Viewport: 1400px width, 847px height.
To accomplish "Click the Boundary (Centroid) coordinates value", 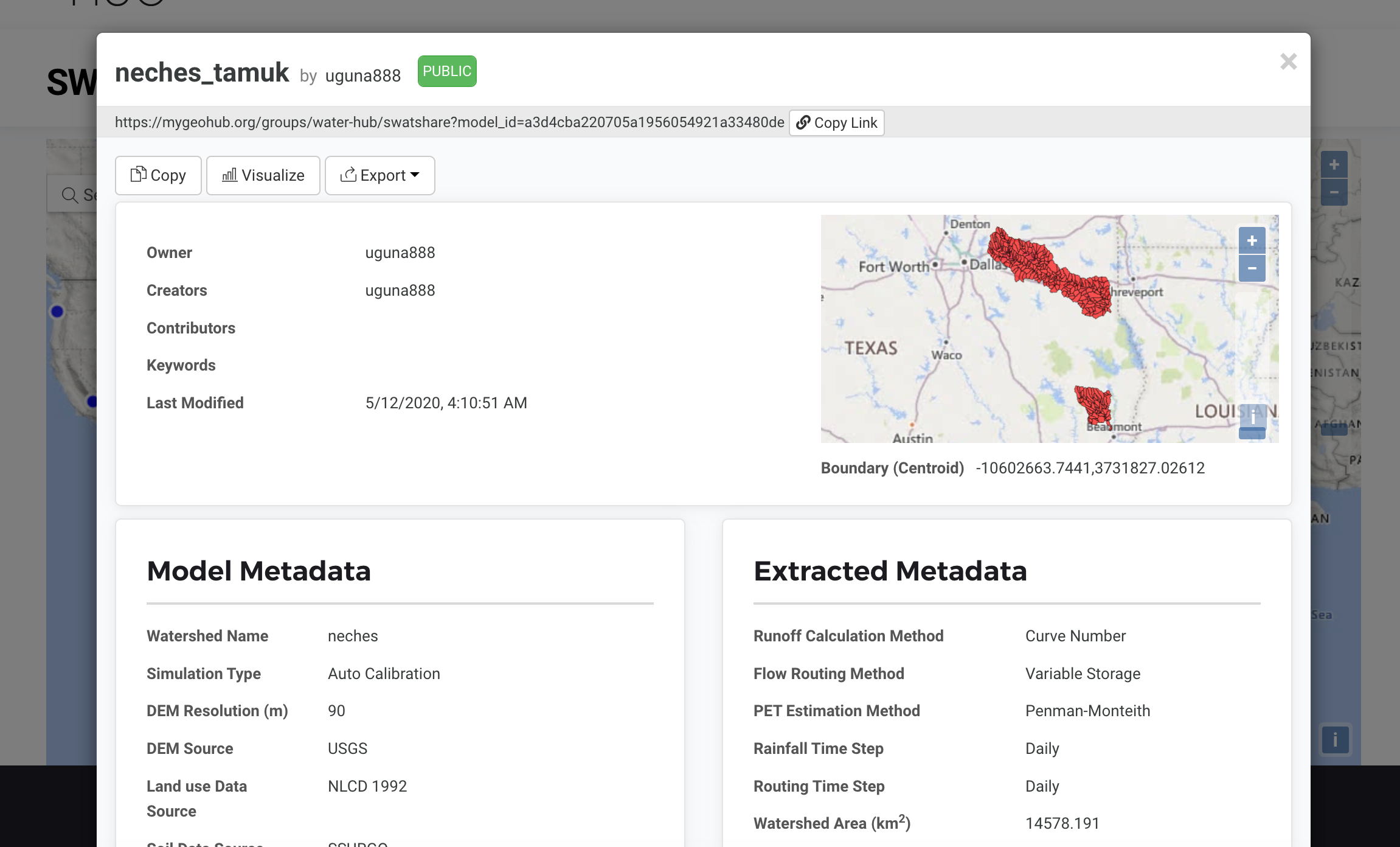I will click(x=1090, y=468).
